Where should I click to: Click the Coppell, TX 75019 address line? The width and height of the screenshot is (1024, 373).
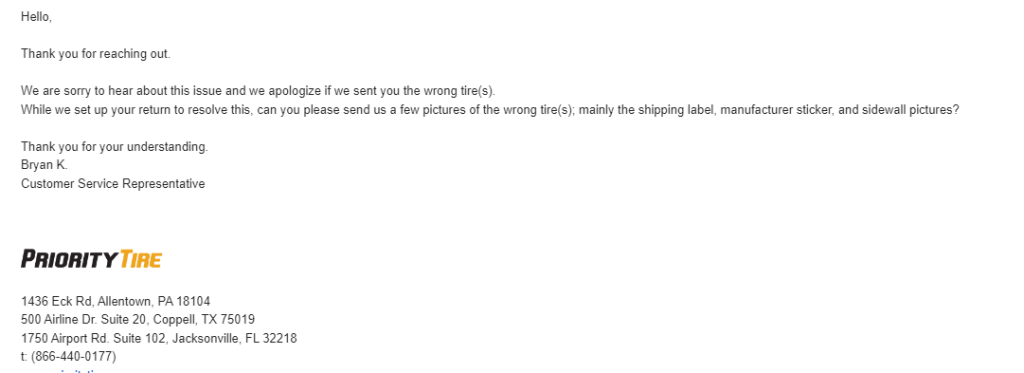(138, 320)
